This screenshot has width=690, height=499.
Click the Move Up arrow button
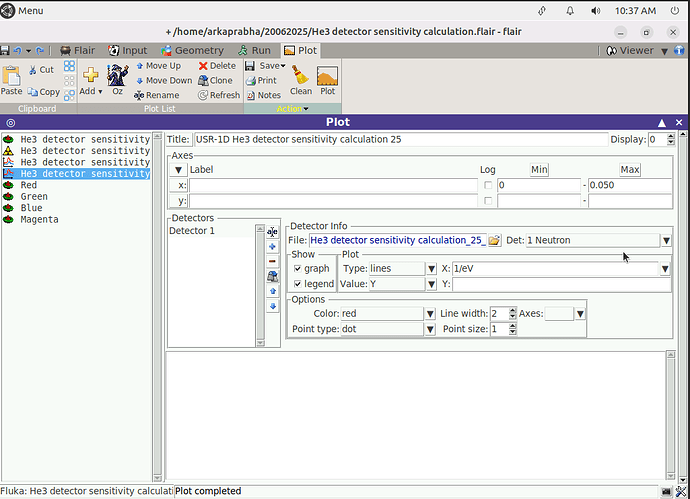158,66
